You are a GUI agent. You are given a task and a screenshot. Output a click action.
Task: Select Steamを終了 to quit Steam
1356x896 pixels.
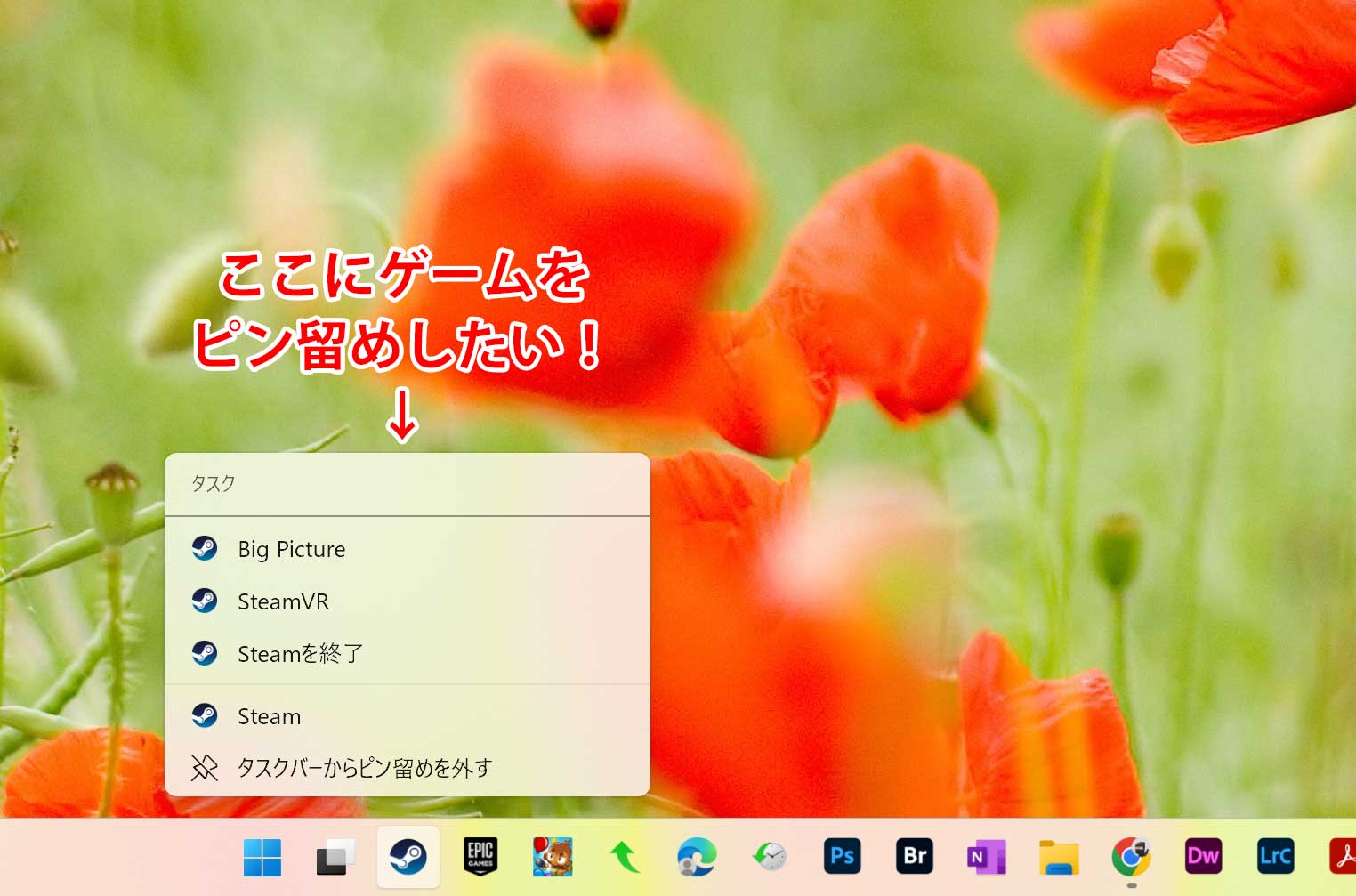coord(299,653)
